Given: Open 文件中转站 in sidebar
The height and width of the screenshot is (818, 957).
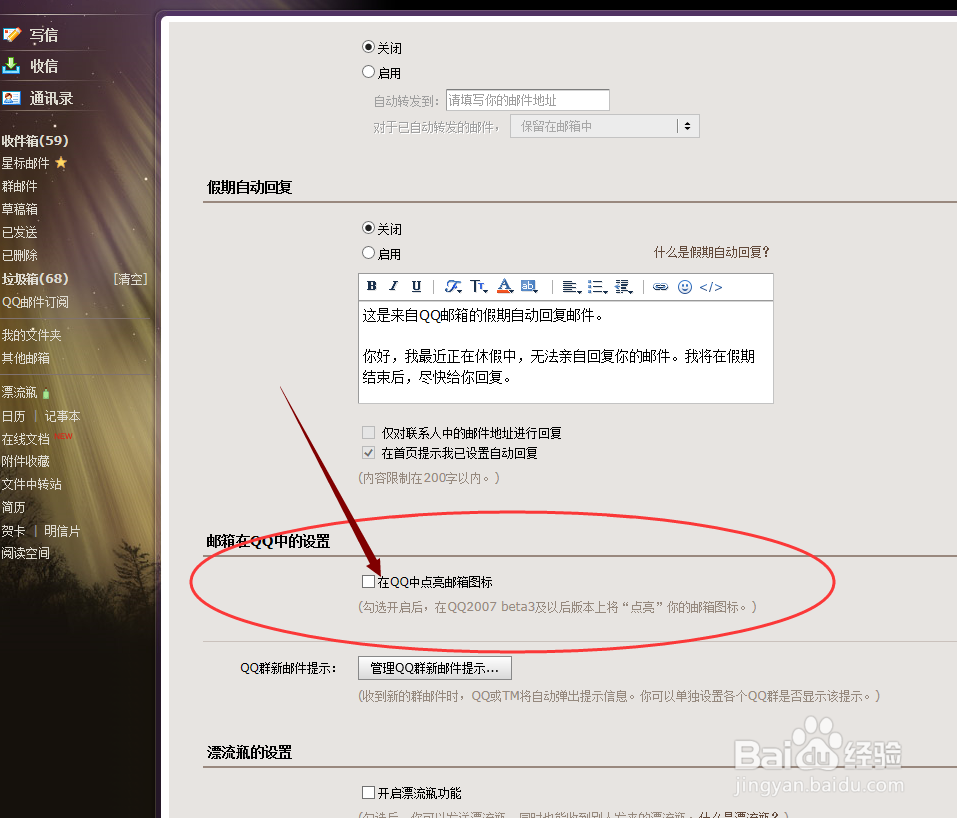Looking at the screenshot, I should (x=32, y=485).
